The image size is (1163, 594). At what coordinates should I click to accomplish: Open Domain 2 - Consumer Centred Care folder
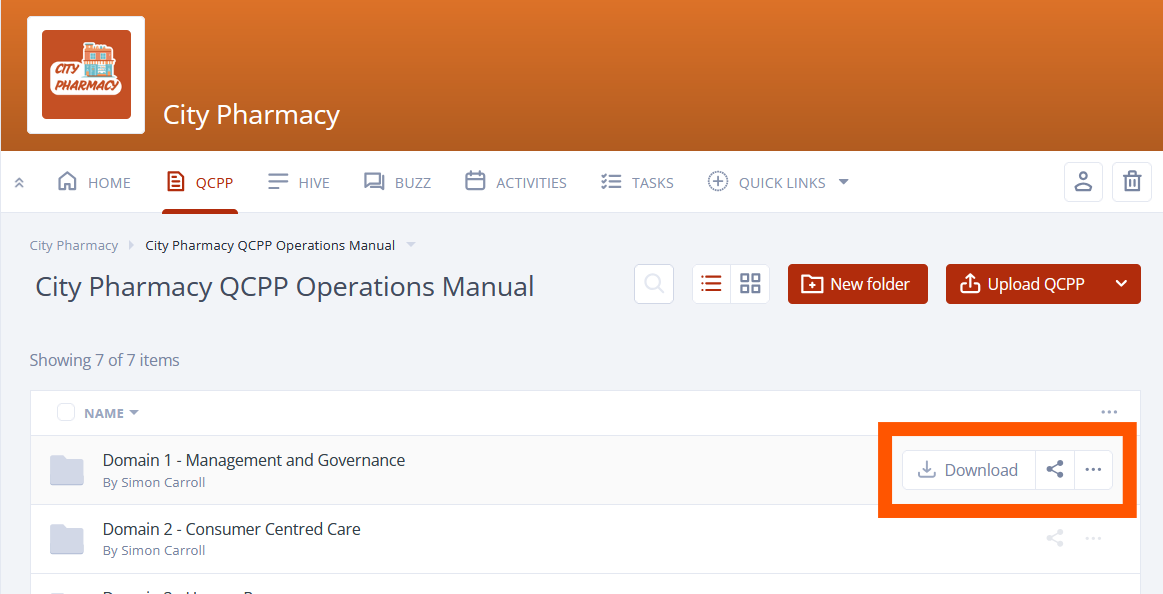coord(231,529)
